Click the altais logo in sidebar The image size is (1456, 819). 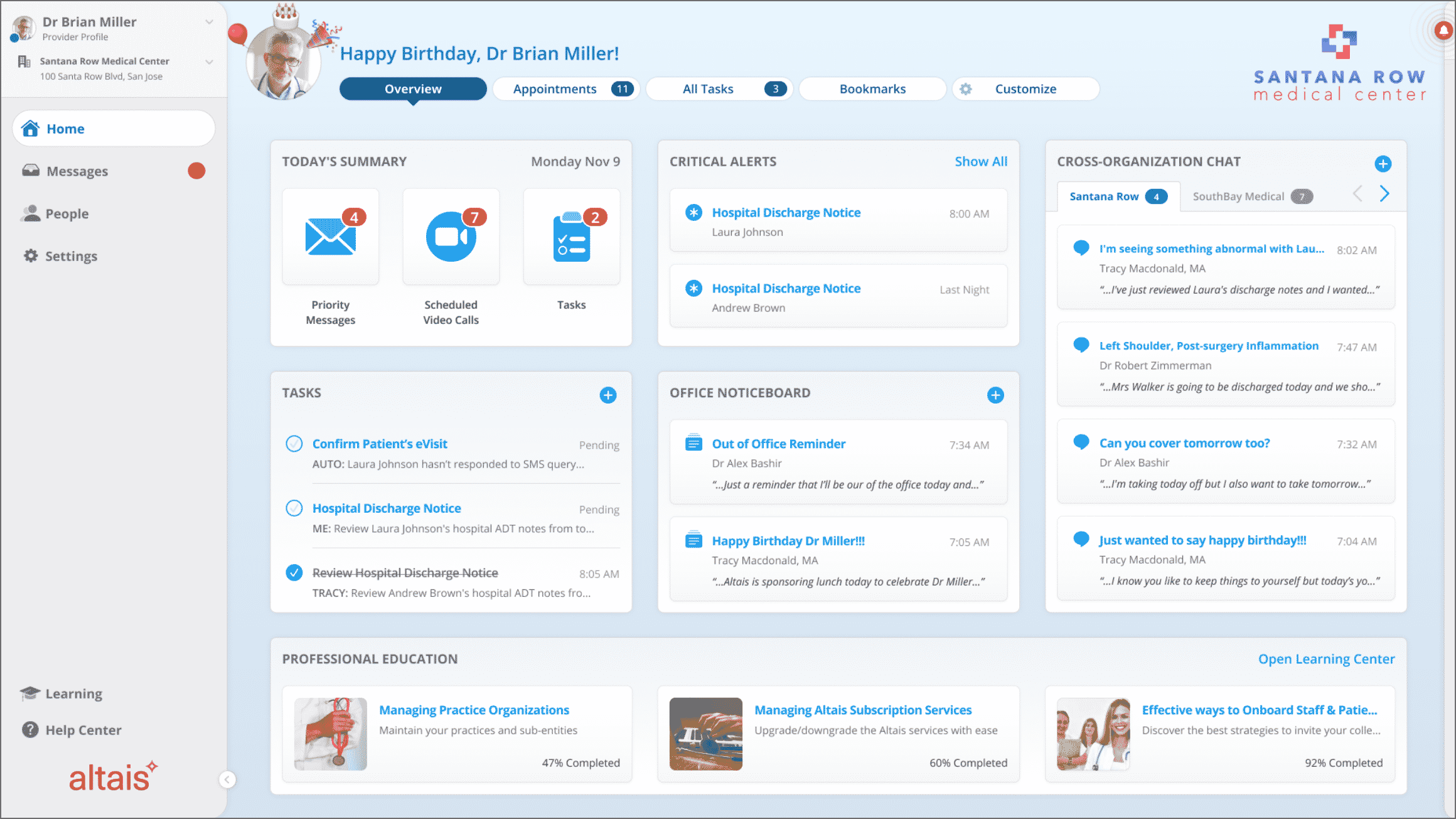[113, 777]
